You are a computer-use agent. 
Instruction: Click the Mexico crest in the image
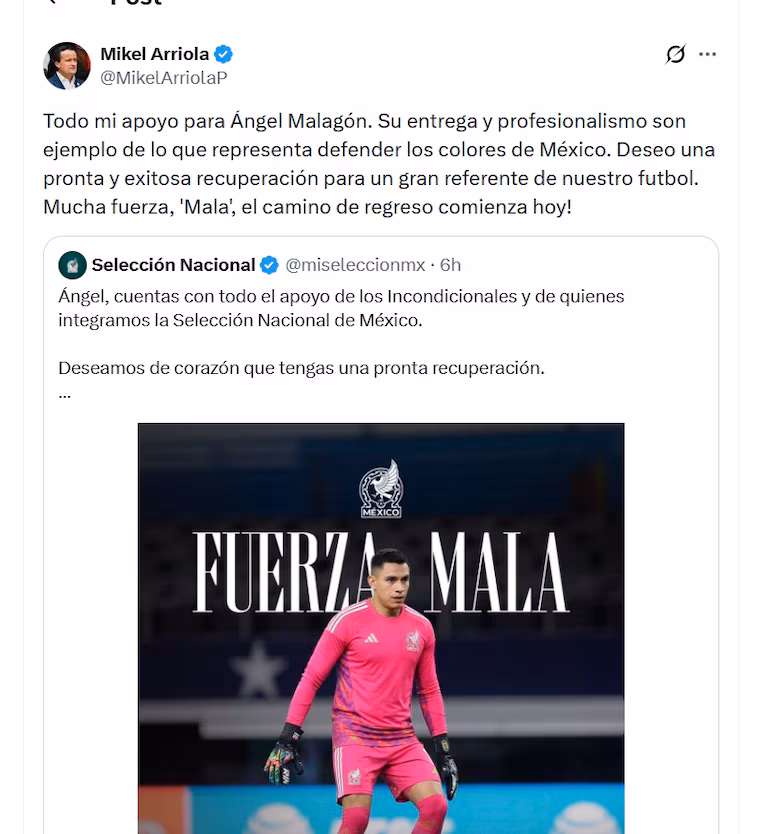381,489
